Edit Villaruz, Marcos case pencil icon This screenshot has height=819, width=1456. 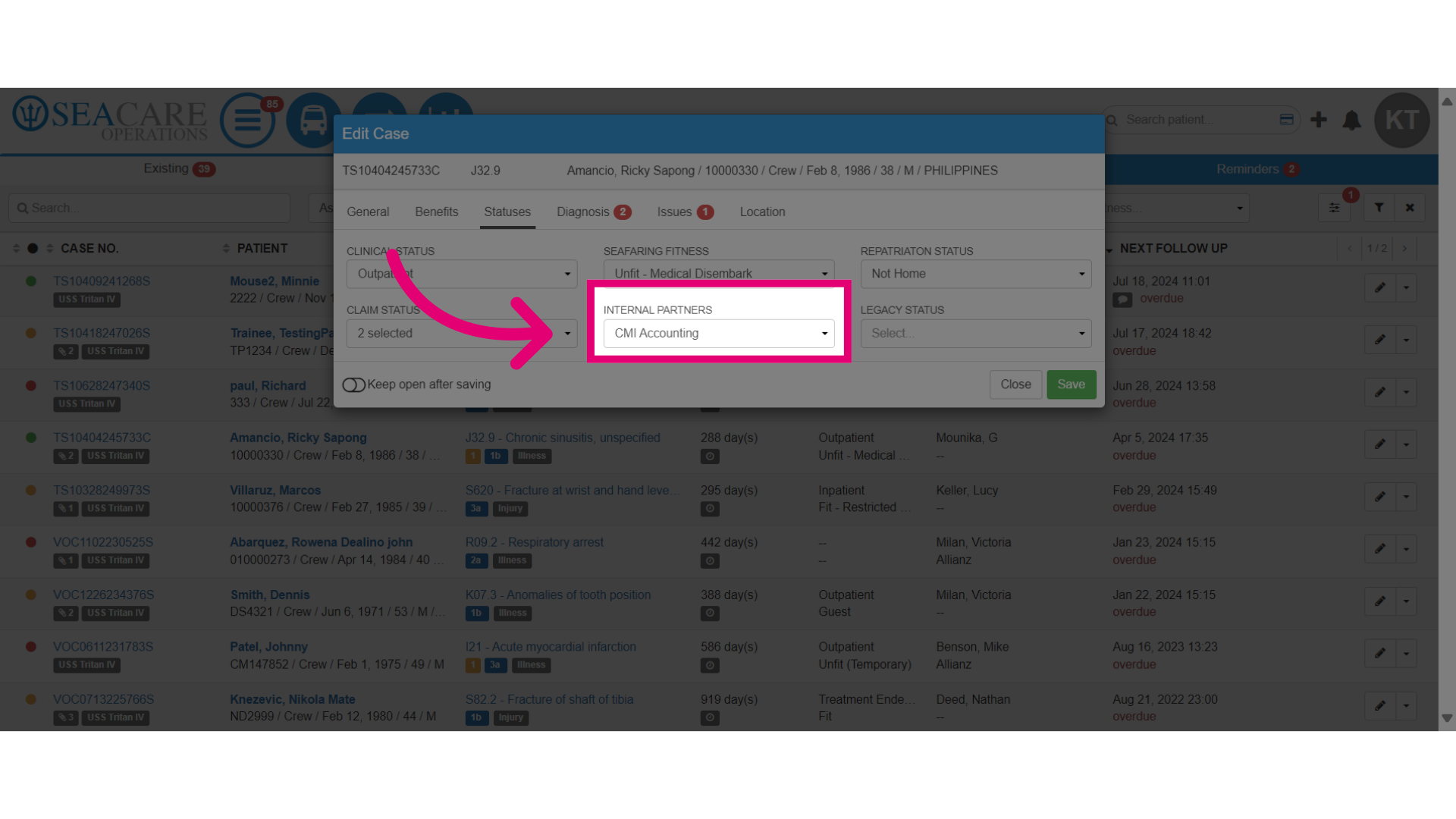click(1380, 497)
